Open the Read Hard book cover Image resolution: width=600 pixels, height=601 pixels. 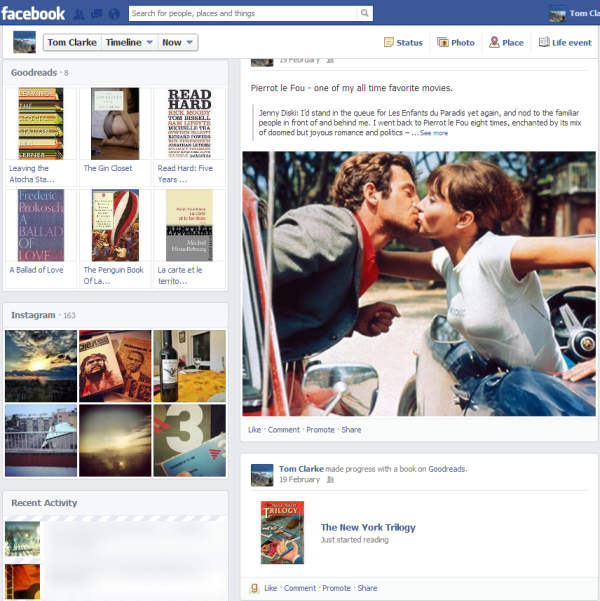(x=189, y=123)
